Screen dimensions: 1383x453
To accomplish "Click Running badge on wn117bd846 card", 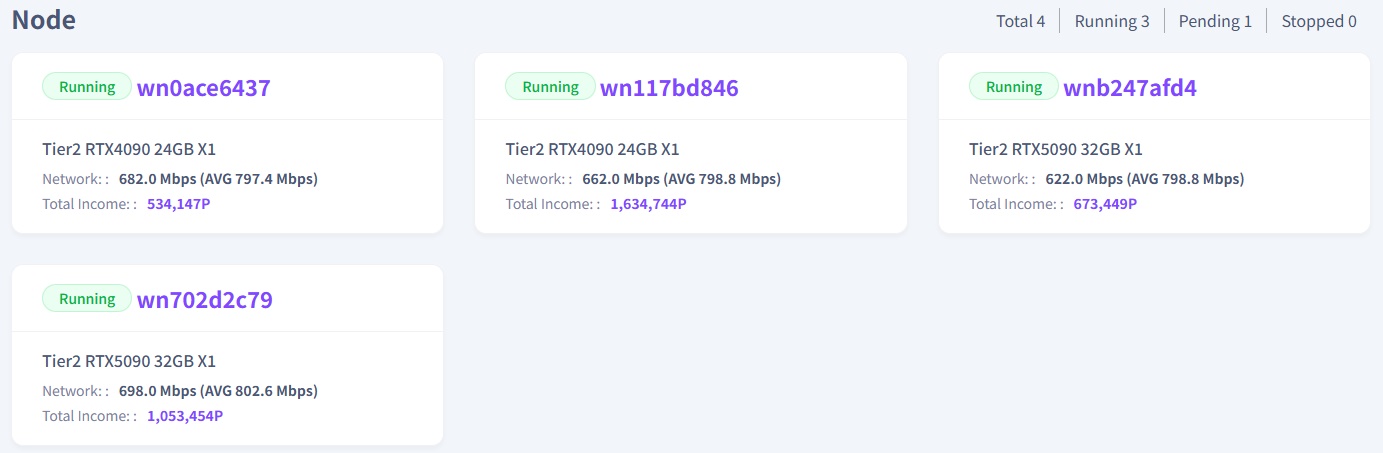I will tap(550, 87).
